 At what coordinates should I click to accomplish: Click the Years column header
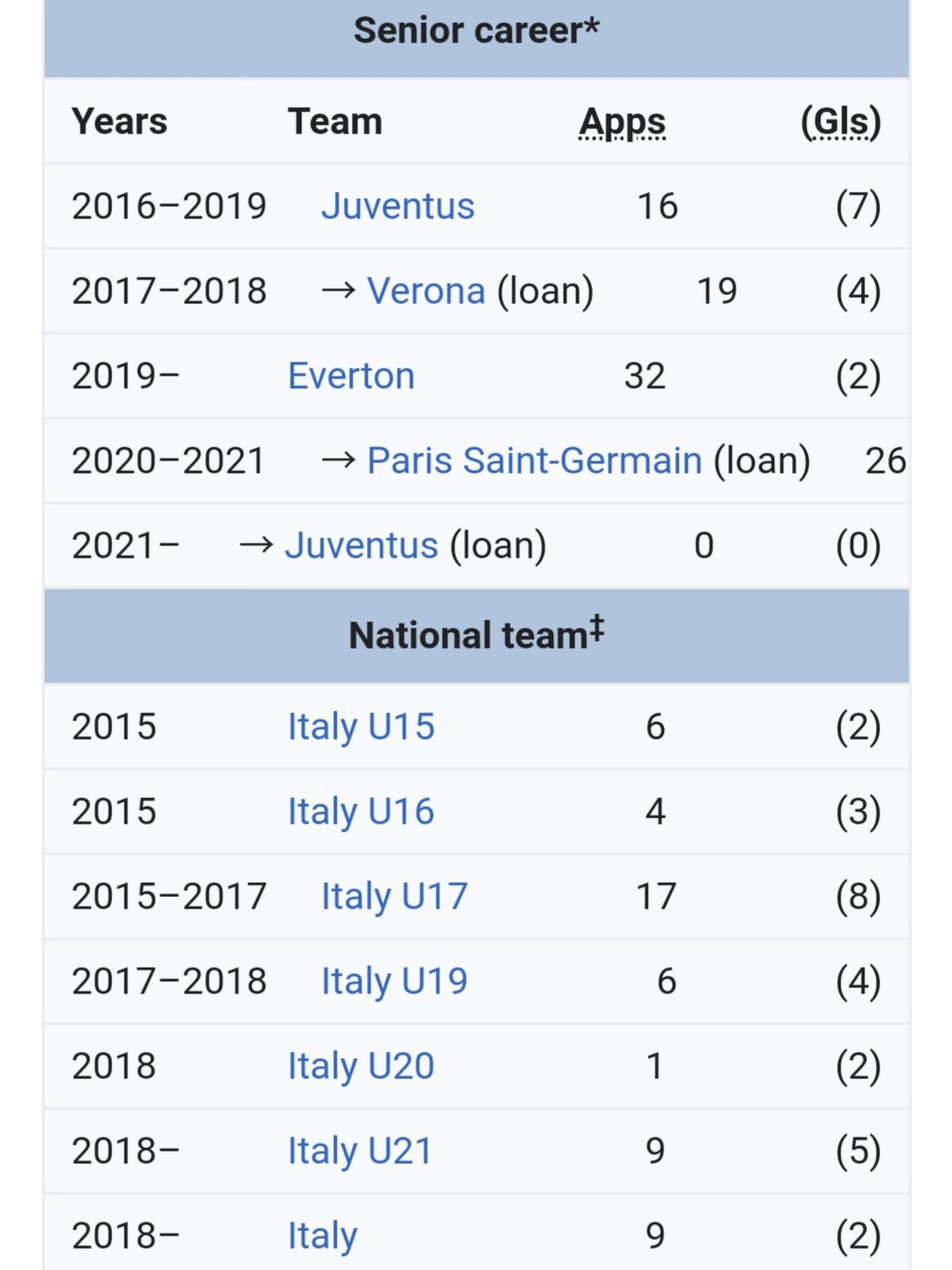(119, 122)
